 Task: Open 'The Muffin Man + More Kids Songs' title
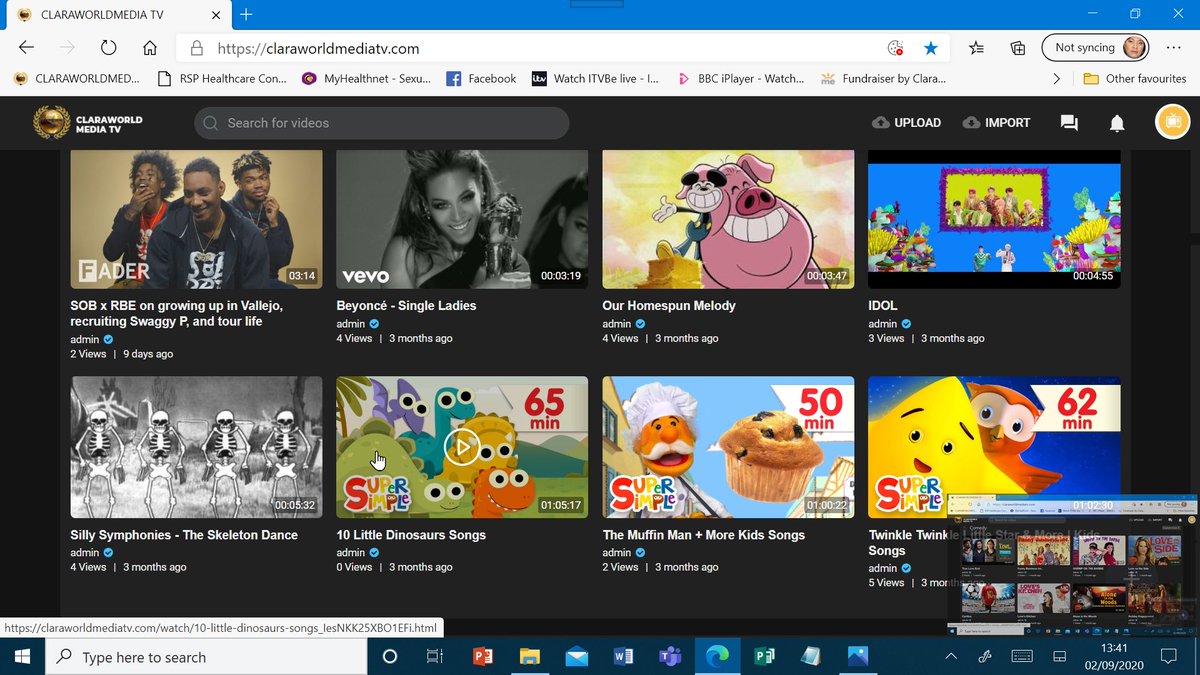pyautogui.click(x=703, y=535)
